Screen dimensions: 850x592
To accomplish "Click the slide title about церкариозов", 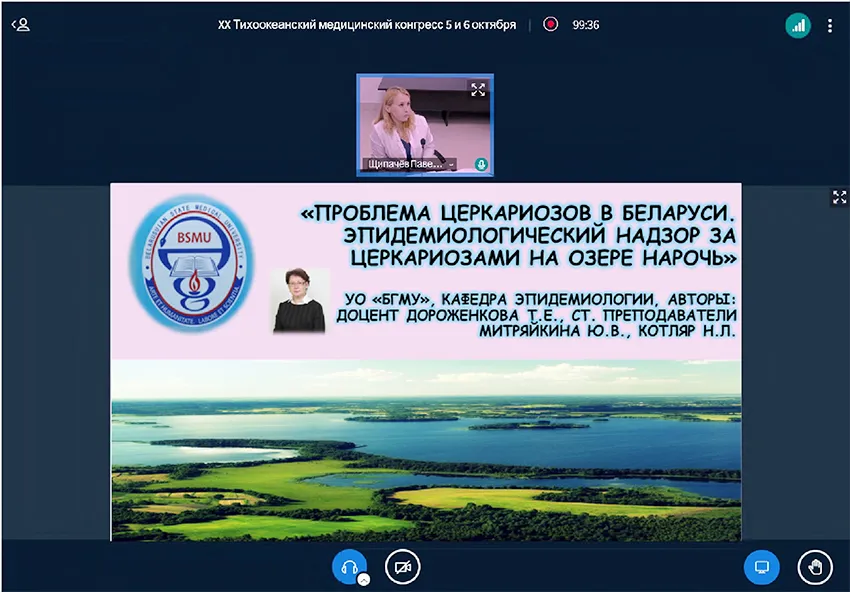I will (520, 236).
